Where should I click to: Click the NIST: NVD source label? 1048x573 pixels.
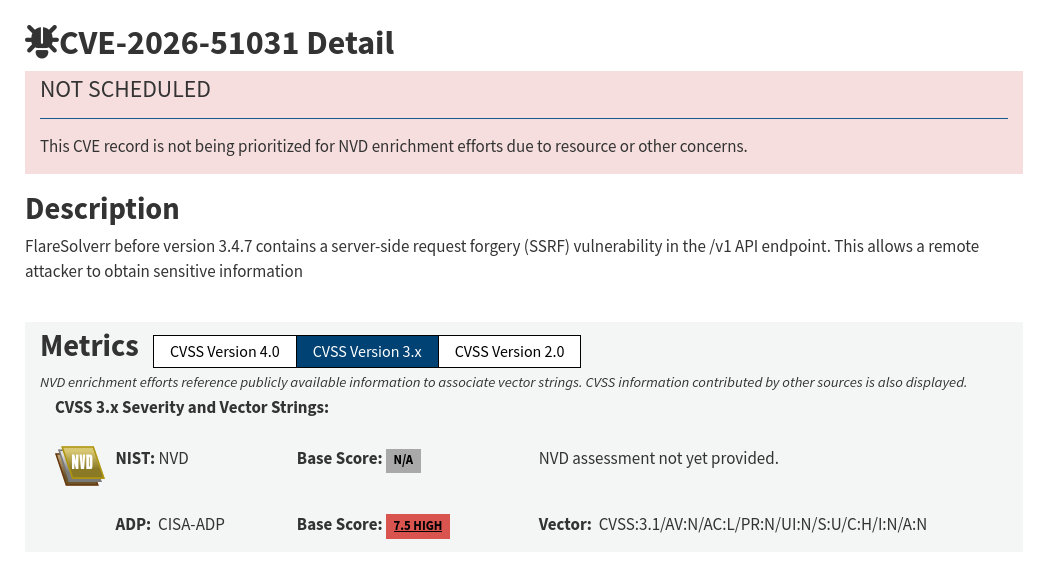pos(152,459)
